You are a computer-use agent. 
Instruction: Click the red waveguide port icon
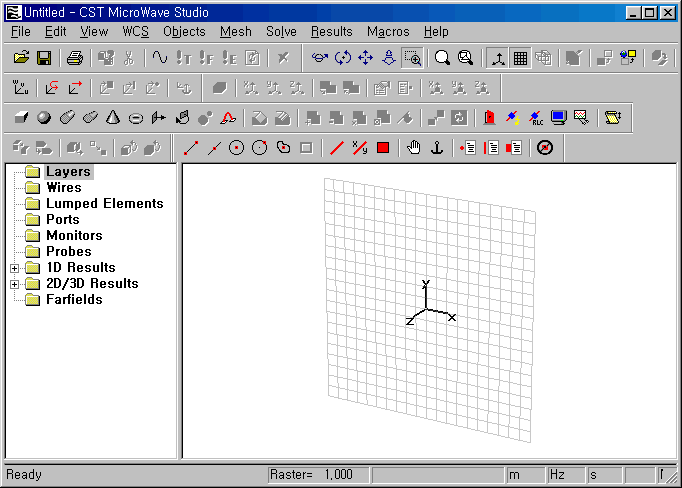click(x=489, y=117)
